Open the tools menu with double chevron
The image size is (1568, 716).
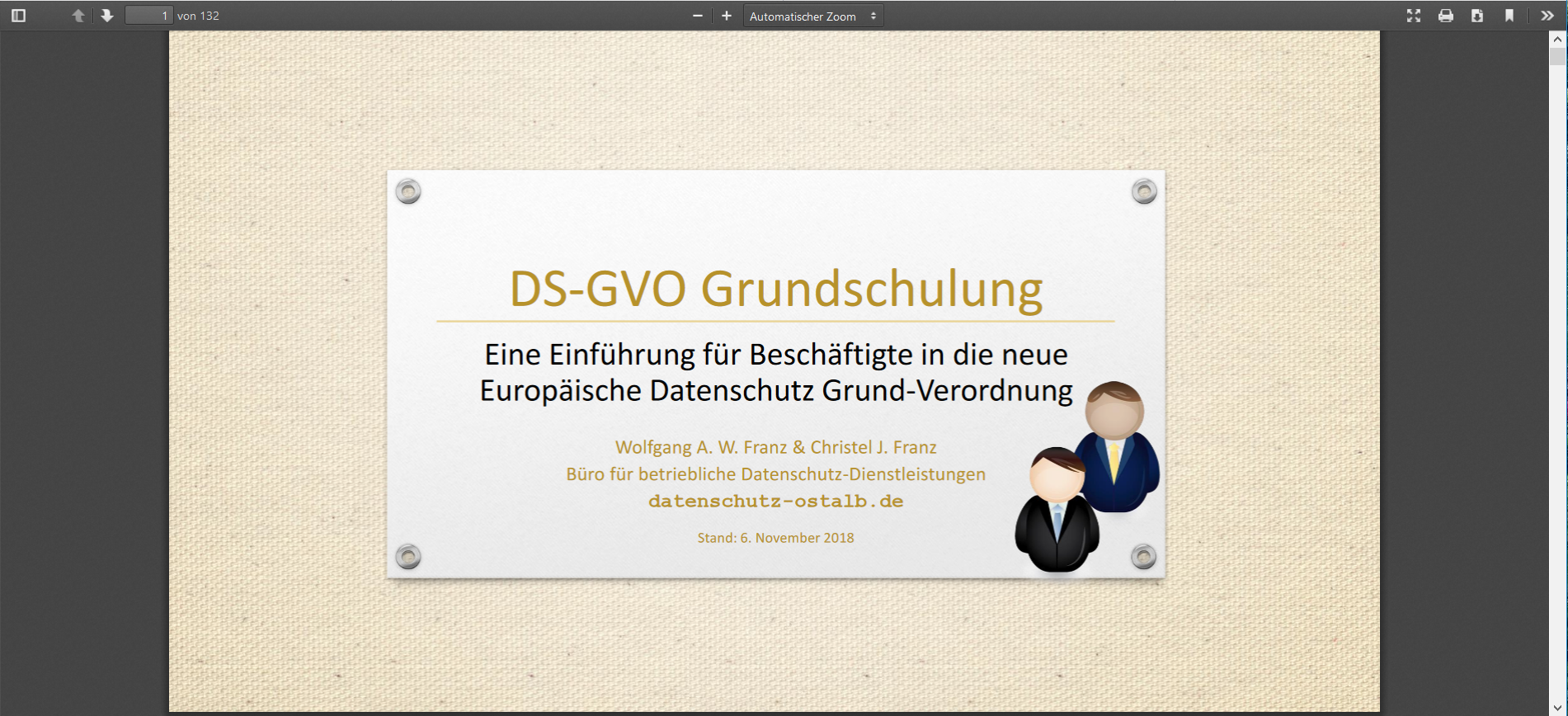[1547, 16]
